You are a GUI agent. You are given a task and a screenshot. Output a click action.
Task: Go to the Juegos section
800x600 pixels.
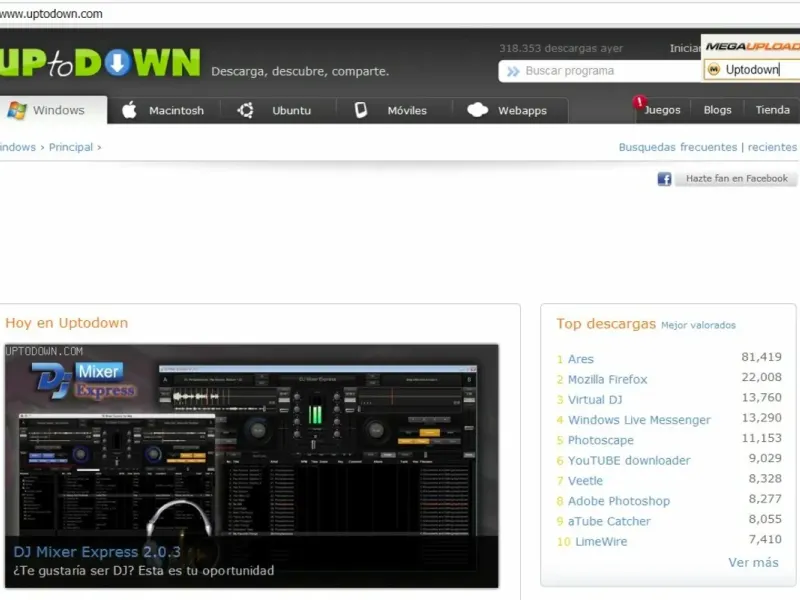662,110
